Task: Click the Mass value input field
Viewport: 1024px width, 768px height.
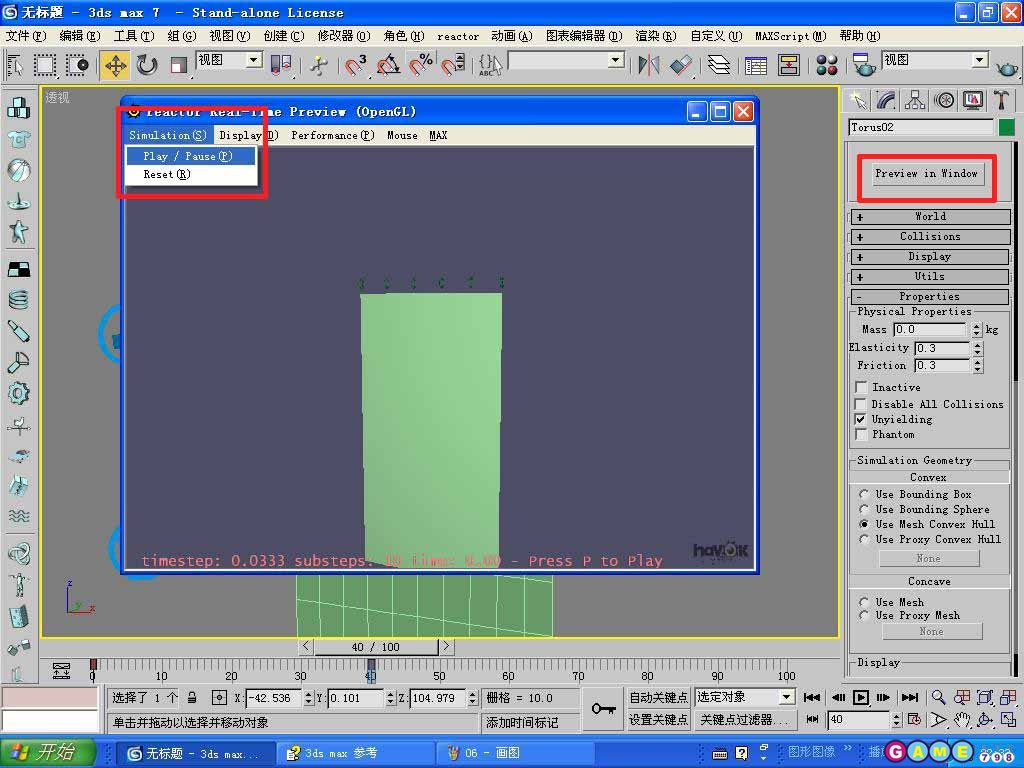Action: (x=930, y=329)
